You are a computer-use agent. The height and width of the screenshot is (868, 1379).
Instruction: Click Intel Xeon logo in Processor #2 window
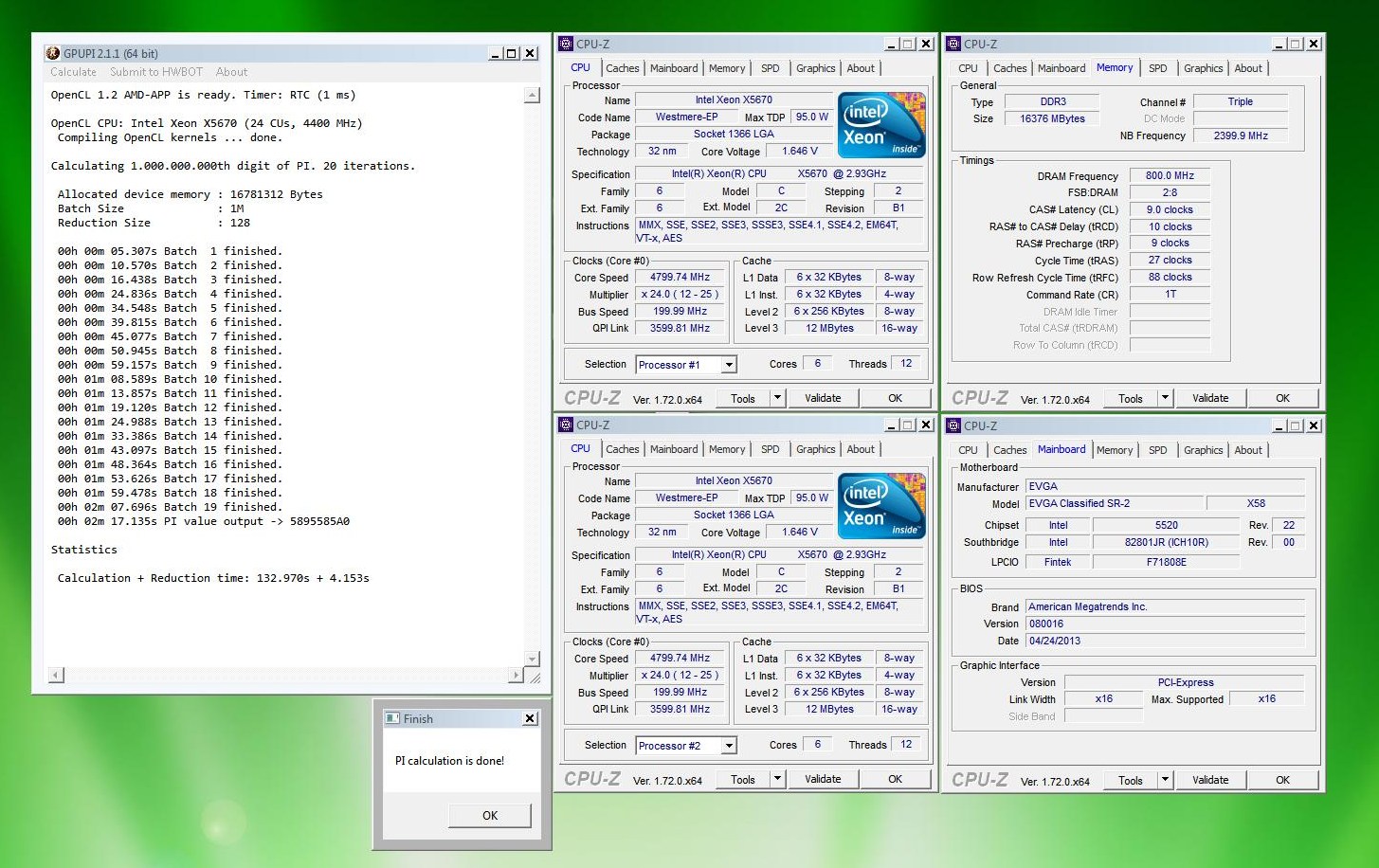pyautogui.click(x=881, y=506)
